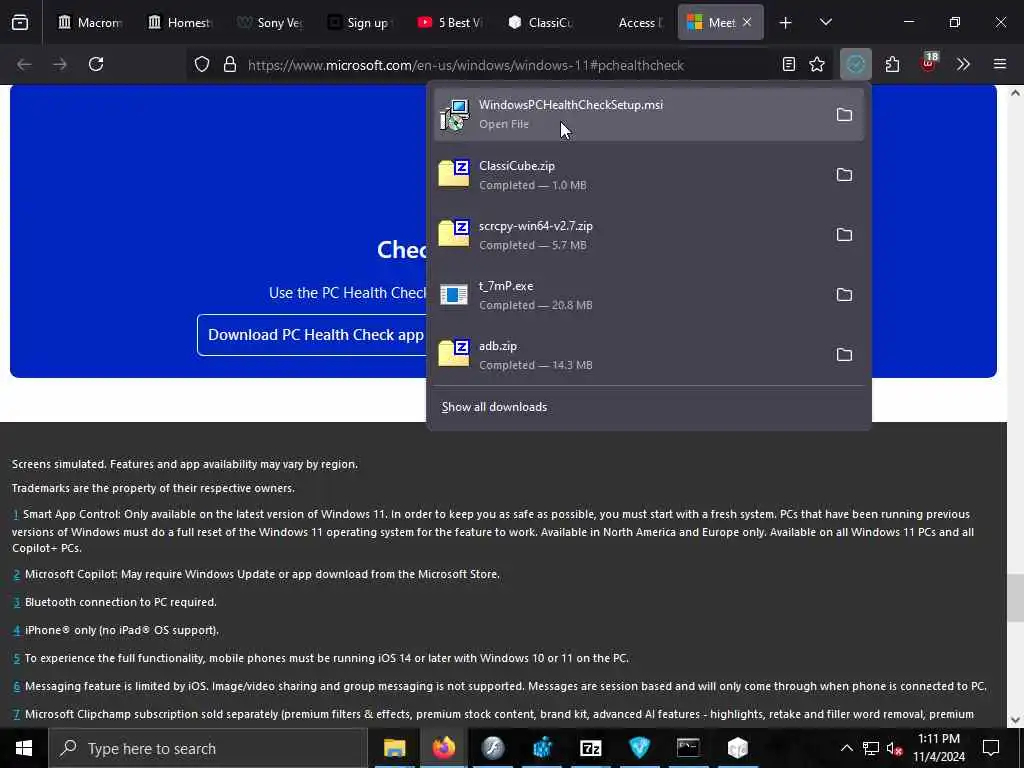Show WindowsPCHealthCheckSetup.msi in folder
The height and width of the screenshot is (768, 1024).
point(844,114)
